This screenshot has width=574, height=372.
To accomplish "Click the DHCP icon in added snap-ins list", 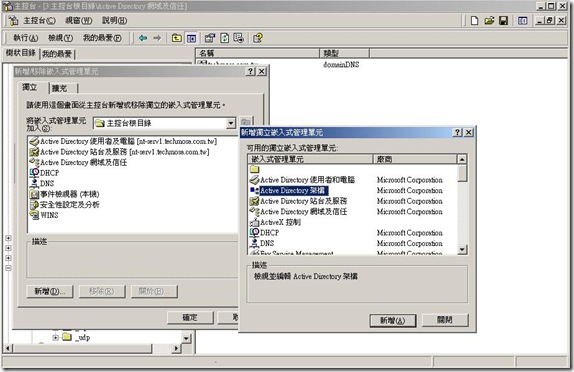I will click(x=34, y=173).
